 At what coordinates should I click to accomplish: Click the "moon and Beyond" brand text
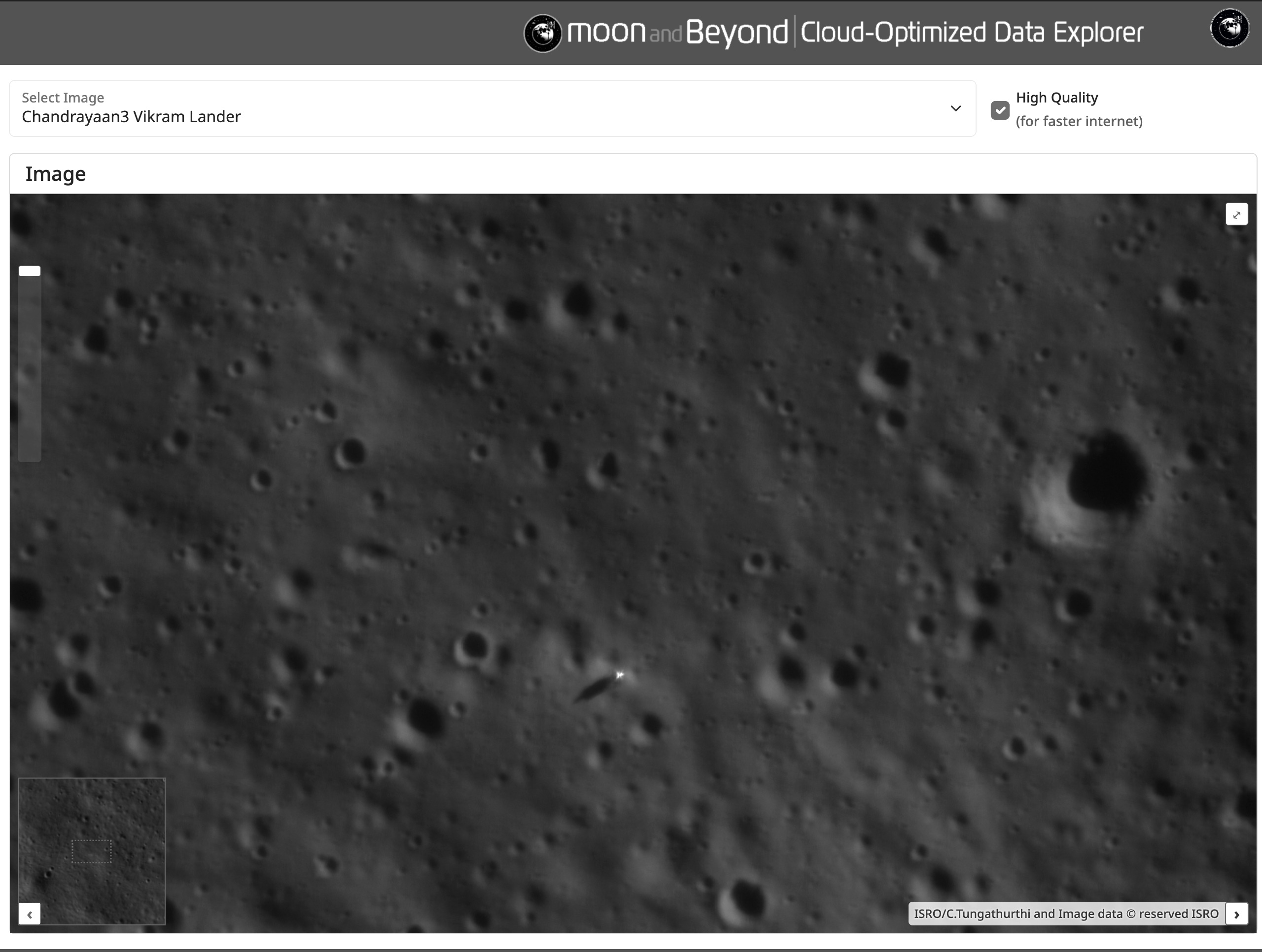(677, 33)
